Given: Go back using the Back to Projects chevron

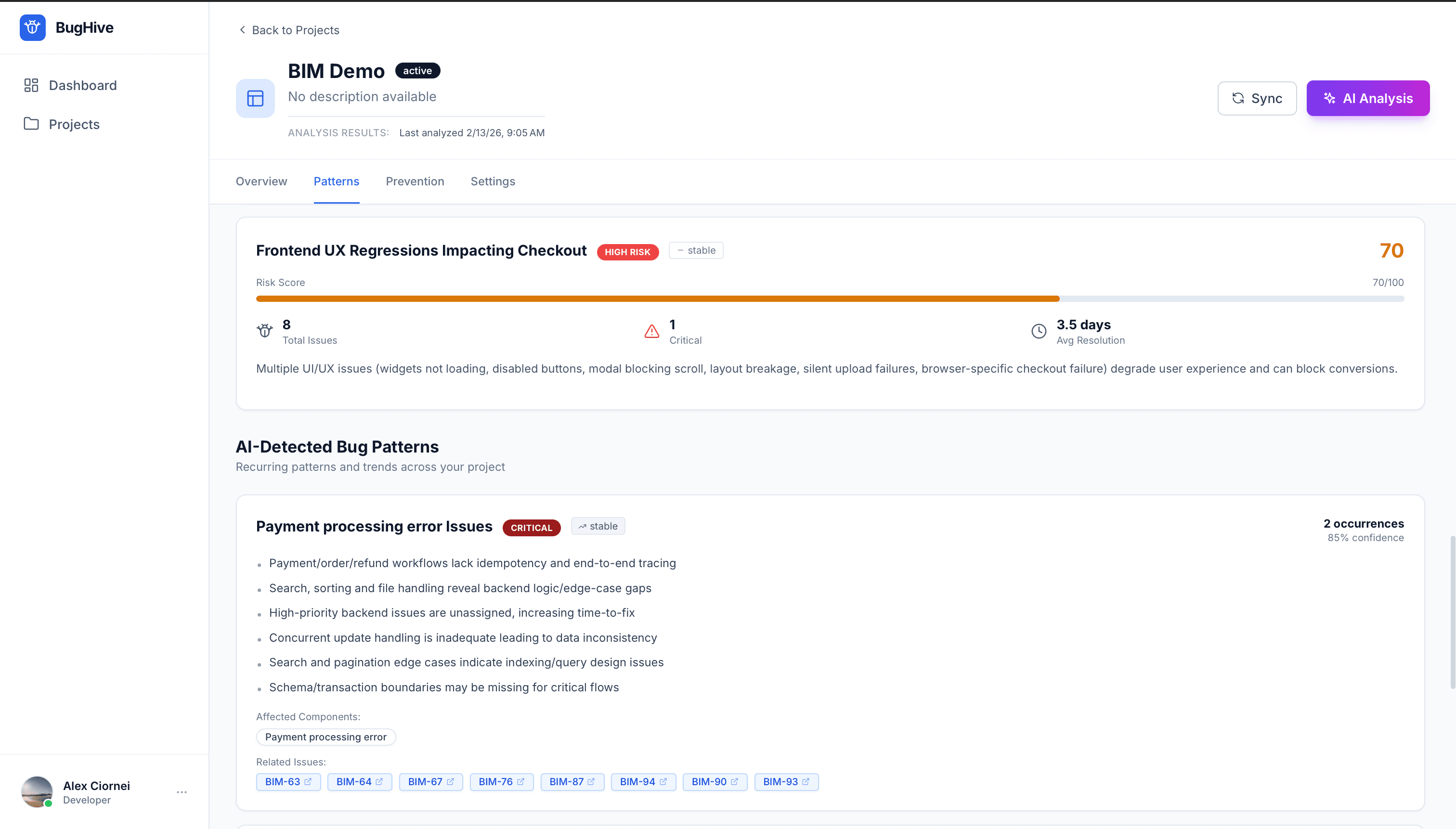Looking at the screenshot, I should click(242, 30).
